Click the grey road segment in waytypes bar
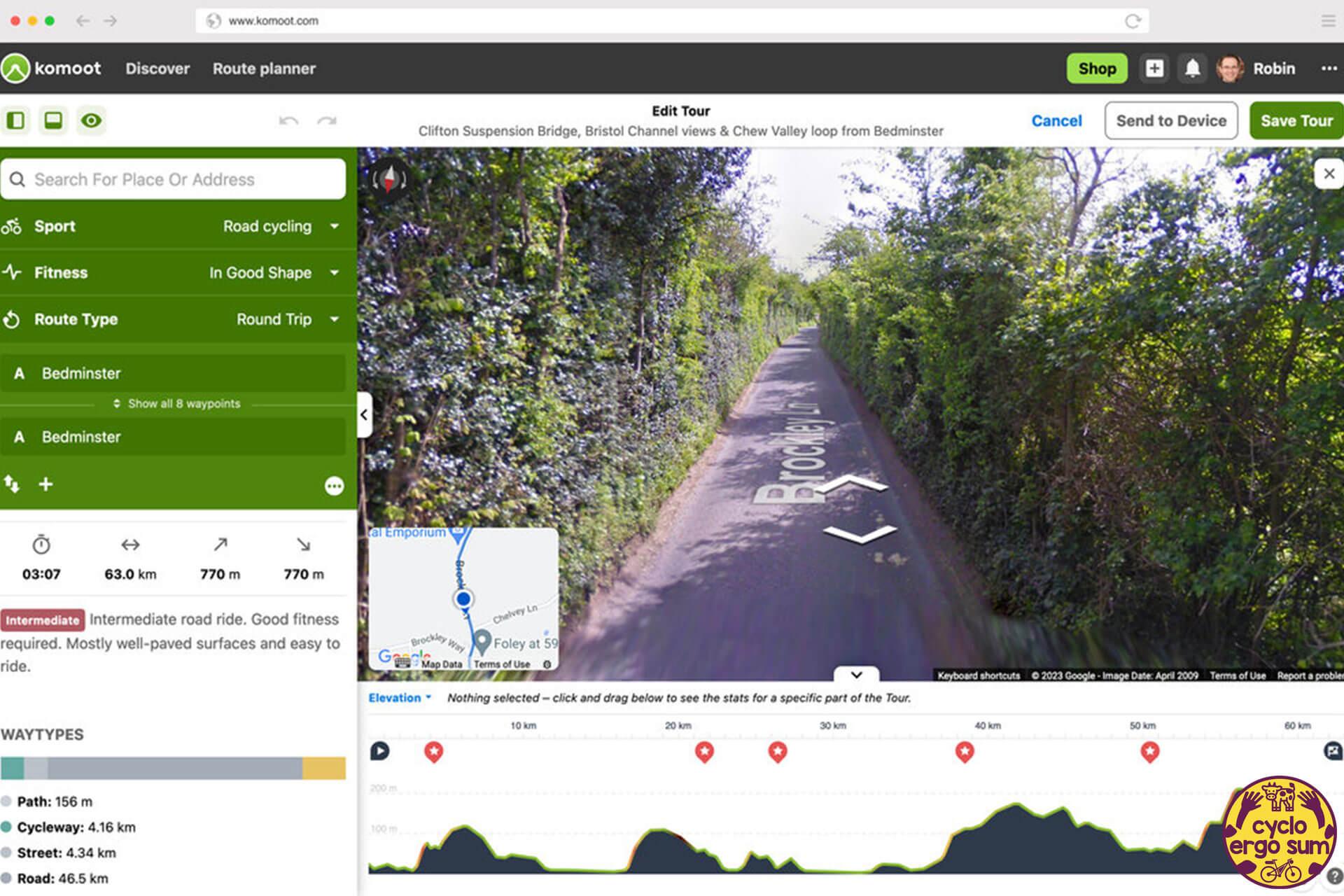The width and height of the screenshot is (1344, 896). pos(175,768)
